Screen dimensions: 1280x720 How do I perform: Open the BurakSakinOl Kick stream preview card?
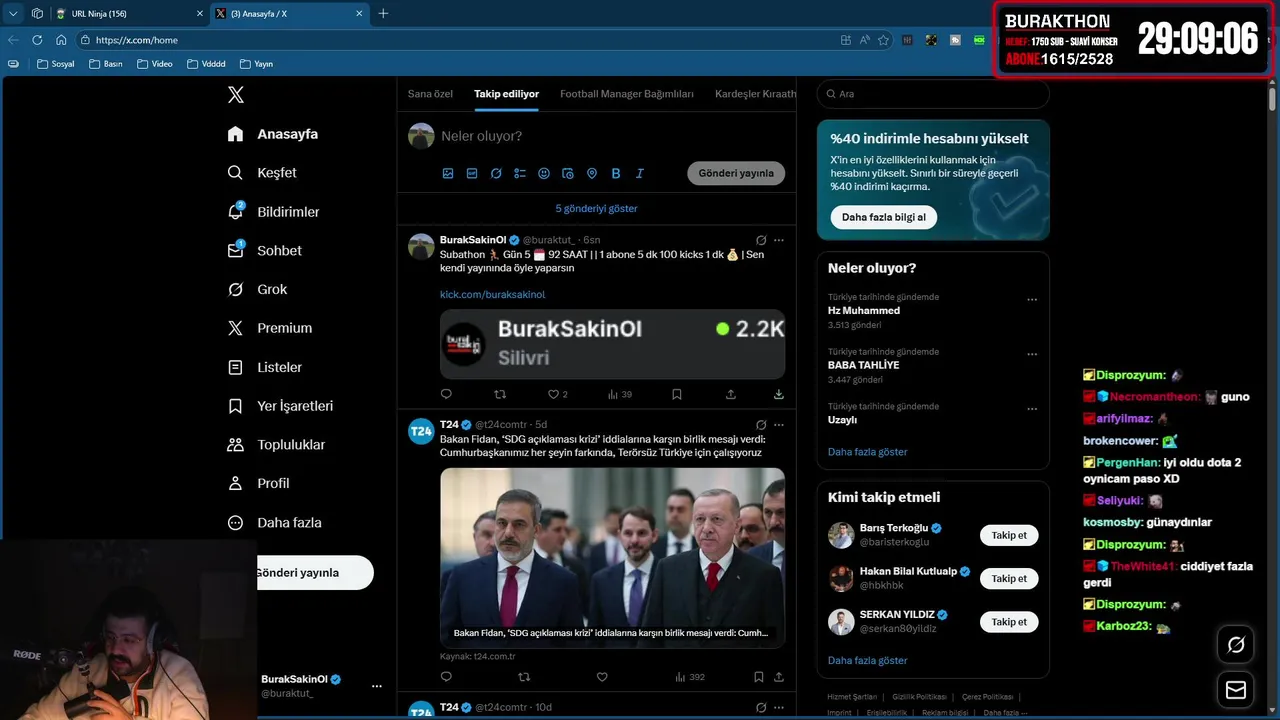point(612,343)
